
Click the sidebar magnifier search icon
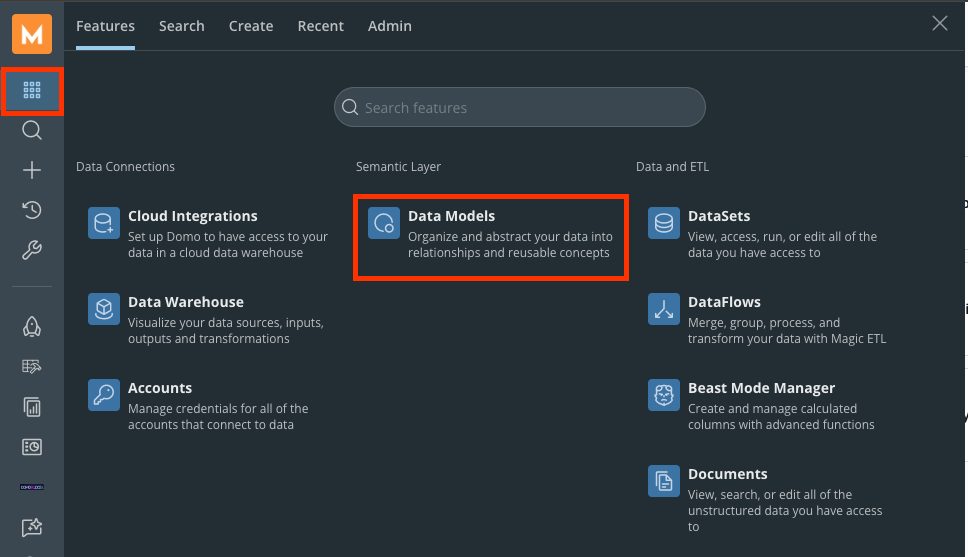(32, 130)
